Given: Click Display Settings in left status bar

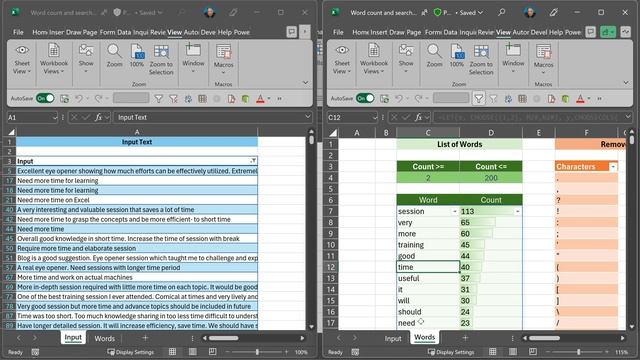Looking at the screenshot, I should pos(131,352).
